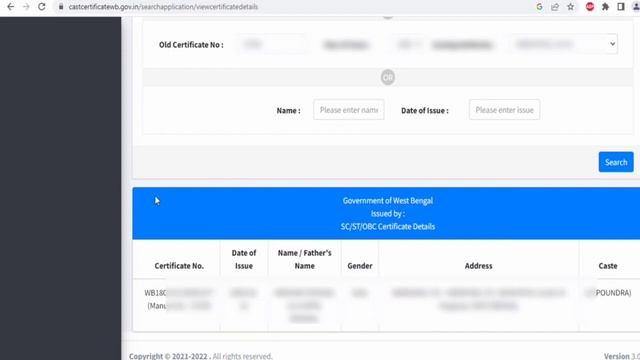Go back to previous page in browser
This screenshot has height=360, width=640.
pyautogui.click(x=11, y=7)
